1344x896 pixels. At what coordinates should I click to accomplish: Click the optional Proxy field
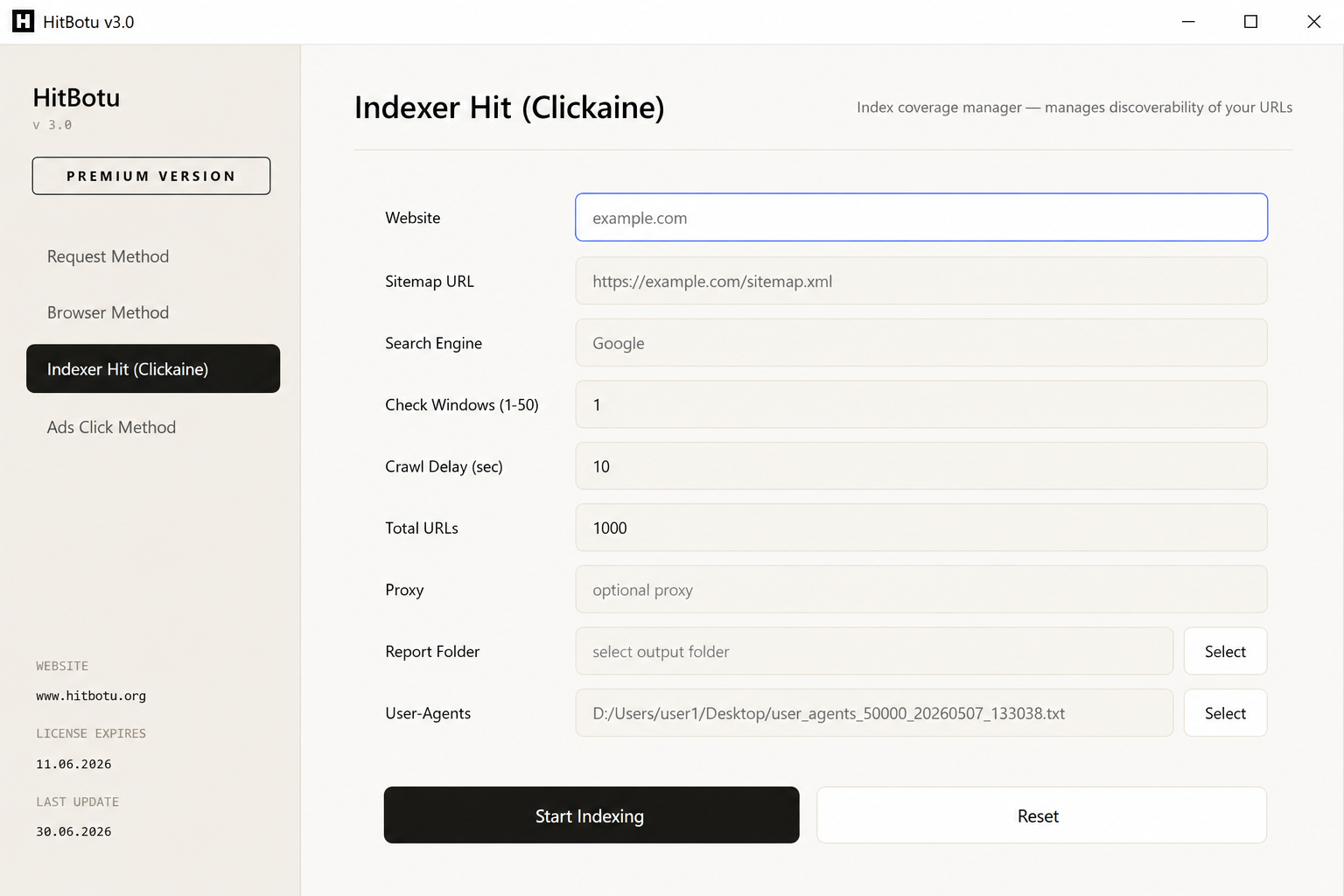pos(921,590)
